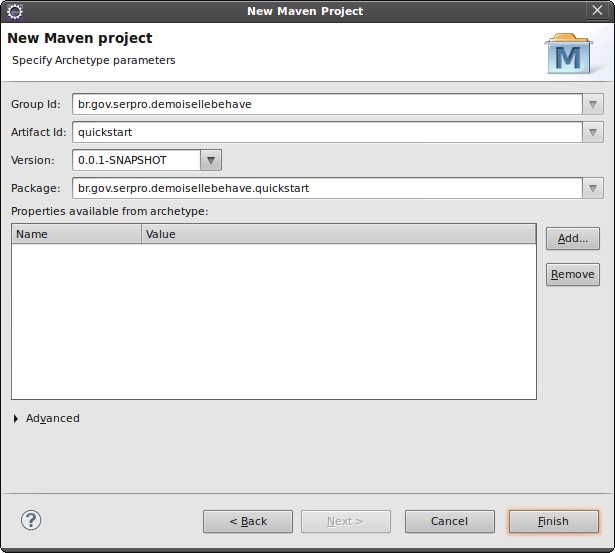Image resolution: width=615 pixels, height=553 pixels.
Task: Click the Version text field
Action: click(136, 160)
